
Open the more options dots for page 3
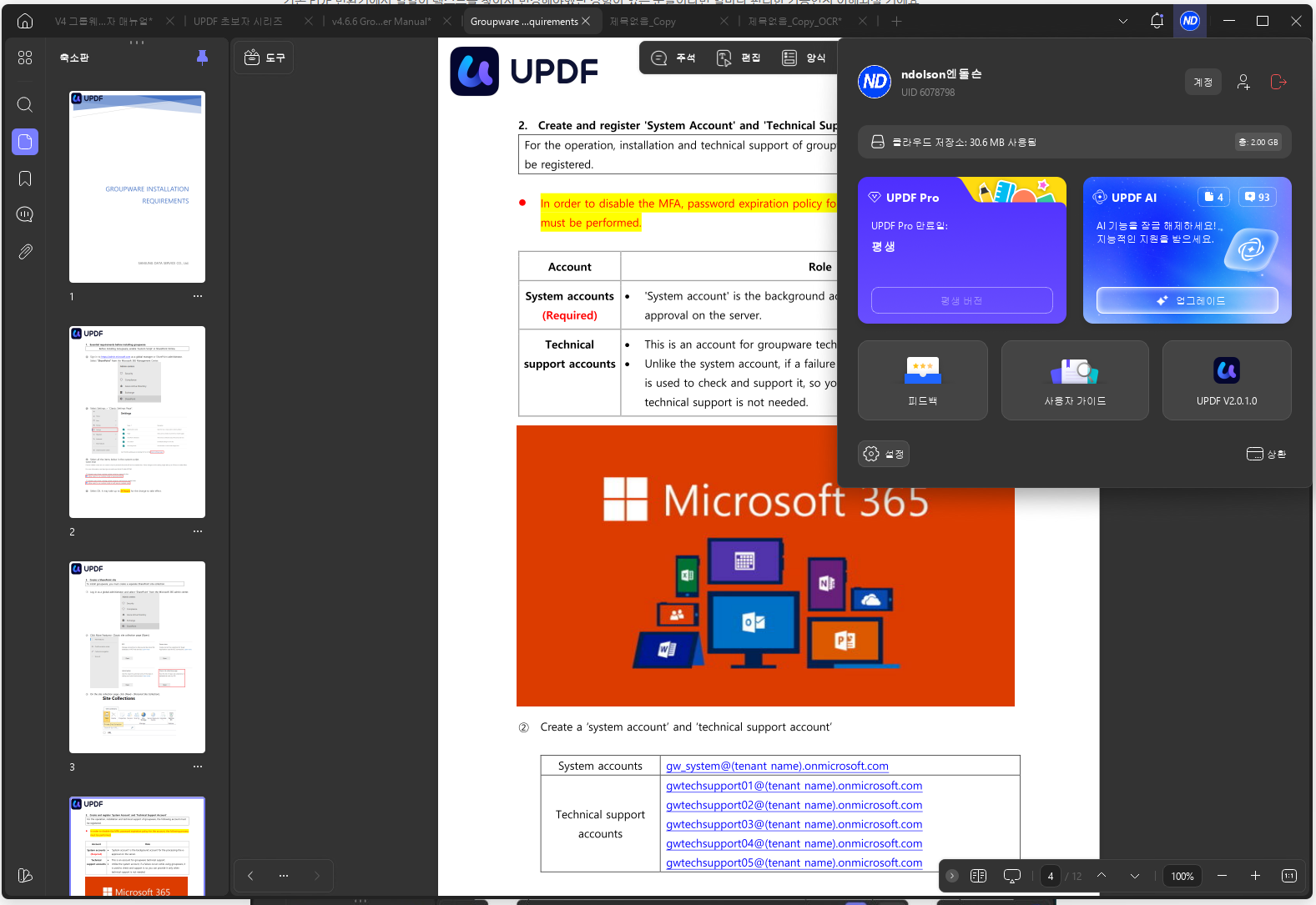[198, 767]
